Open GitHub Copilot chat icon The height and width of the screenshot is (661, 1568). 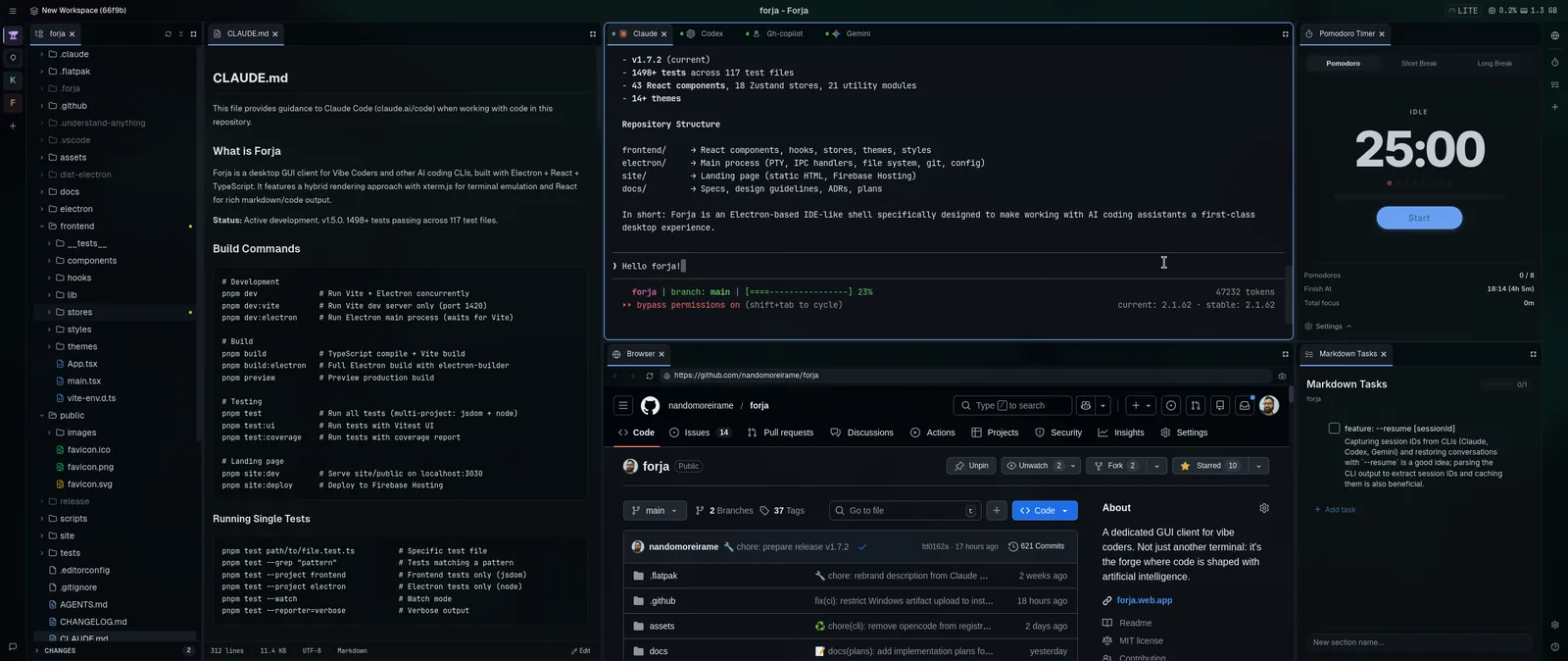(1085, 405)
